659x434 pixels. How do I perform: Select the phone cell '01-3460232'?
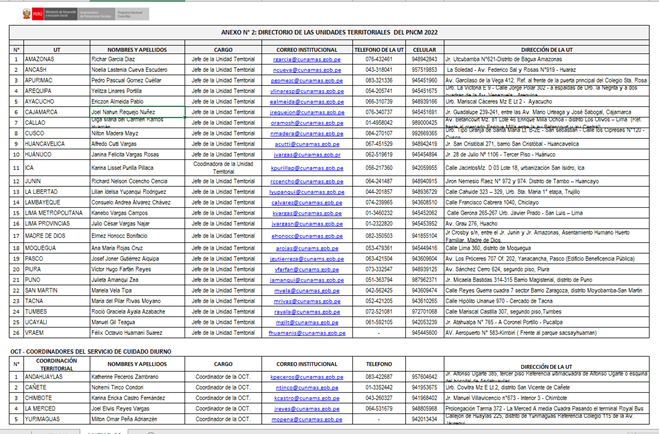(x=379, y=213)
